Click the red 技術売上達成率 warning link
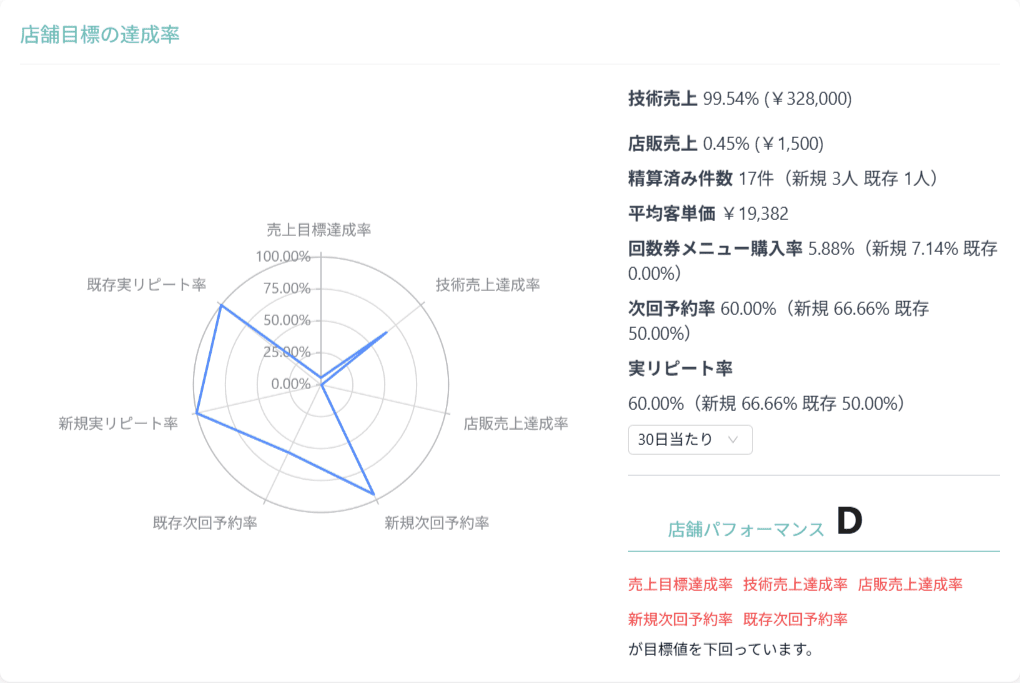 pyautogui.click(x=795, y=584)
